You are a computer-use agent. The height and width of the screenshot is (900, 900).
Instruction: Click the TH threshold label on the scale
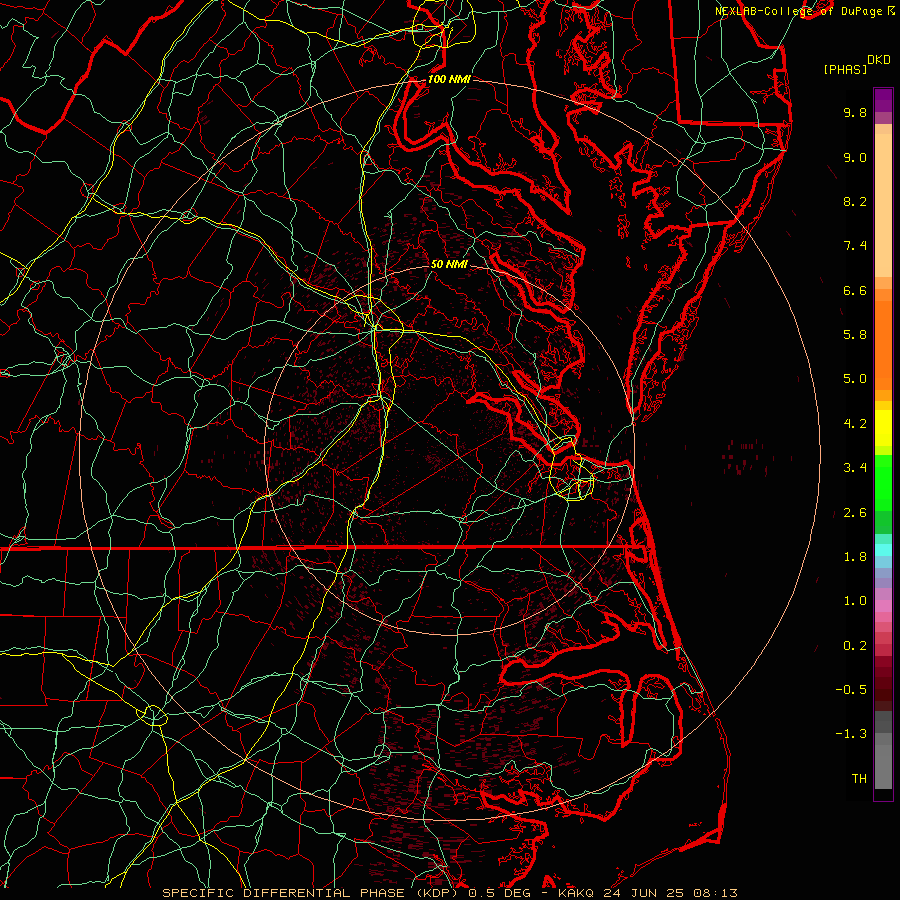tap(859, 779)
